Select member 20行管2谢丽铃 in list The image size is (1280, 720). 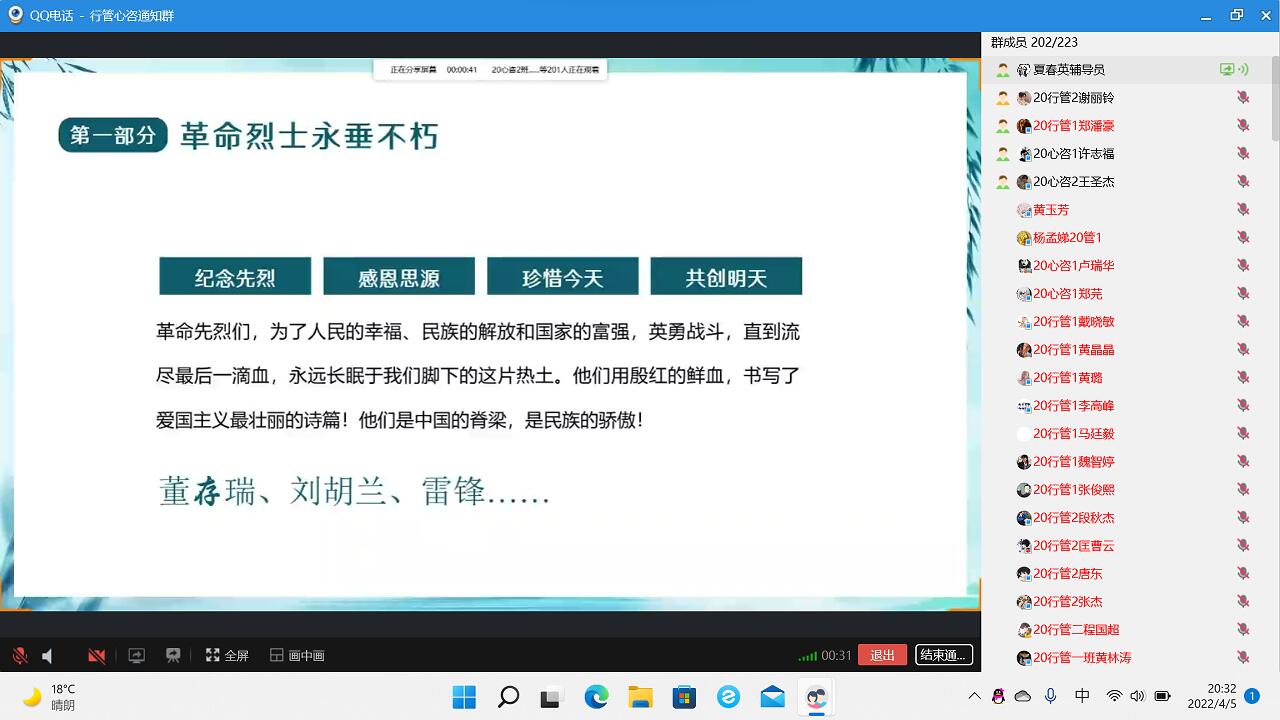[1073, 98]
